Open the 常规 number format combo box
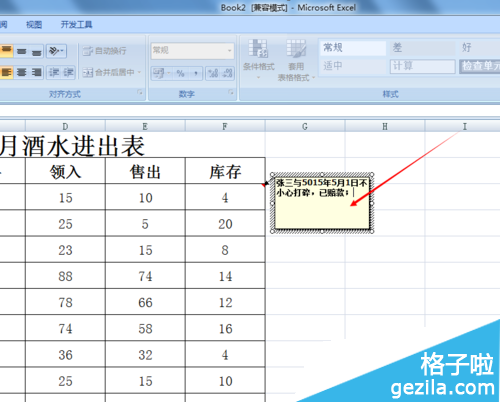Image resolution: width=500 pixels, height=402 pixels. click(192, 51)
